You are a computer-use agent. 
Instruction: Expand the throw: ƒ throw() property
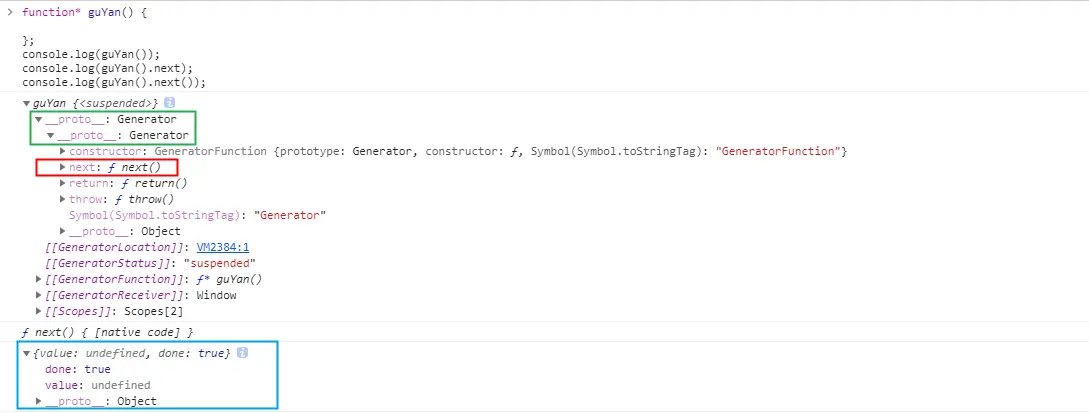[x=62, y=199]
